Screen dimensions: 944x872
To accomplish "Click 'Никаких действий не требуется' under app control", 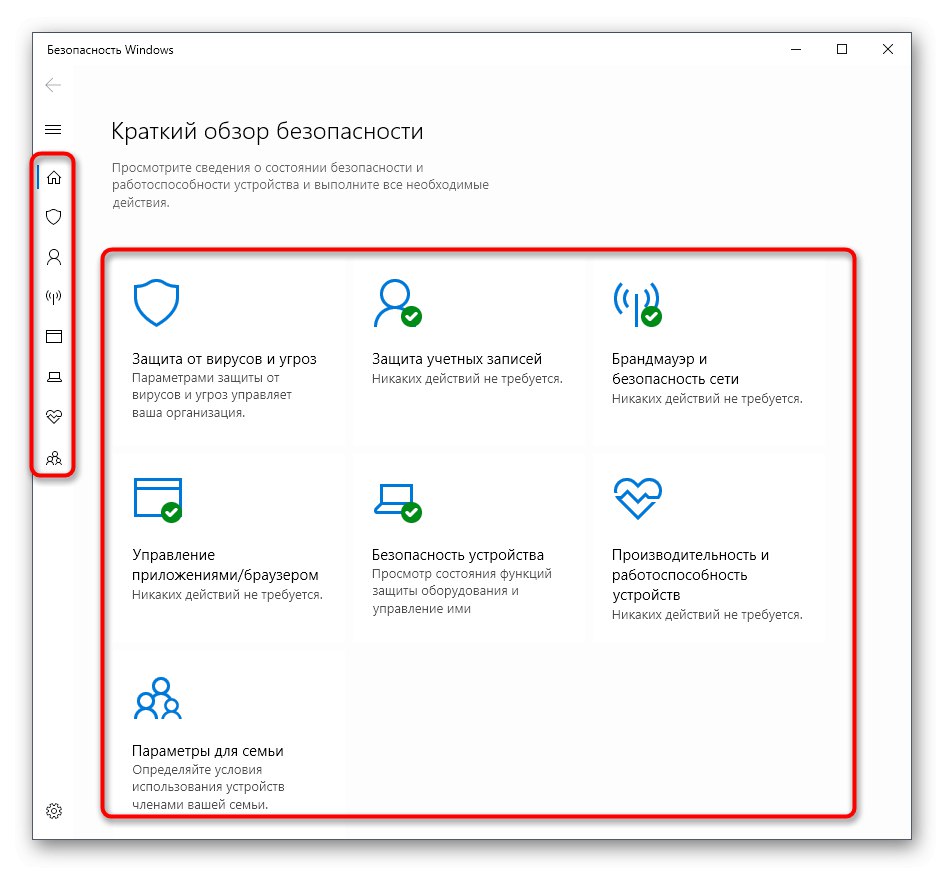I will coord(227,594).
